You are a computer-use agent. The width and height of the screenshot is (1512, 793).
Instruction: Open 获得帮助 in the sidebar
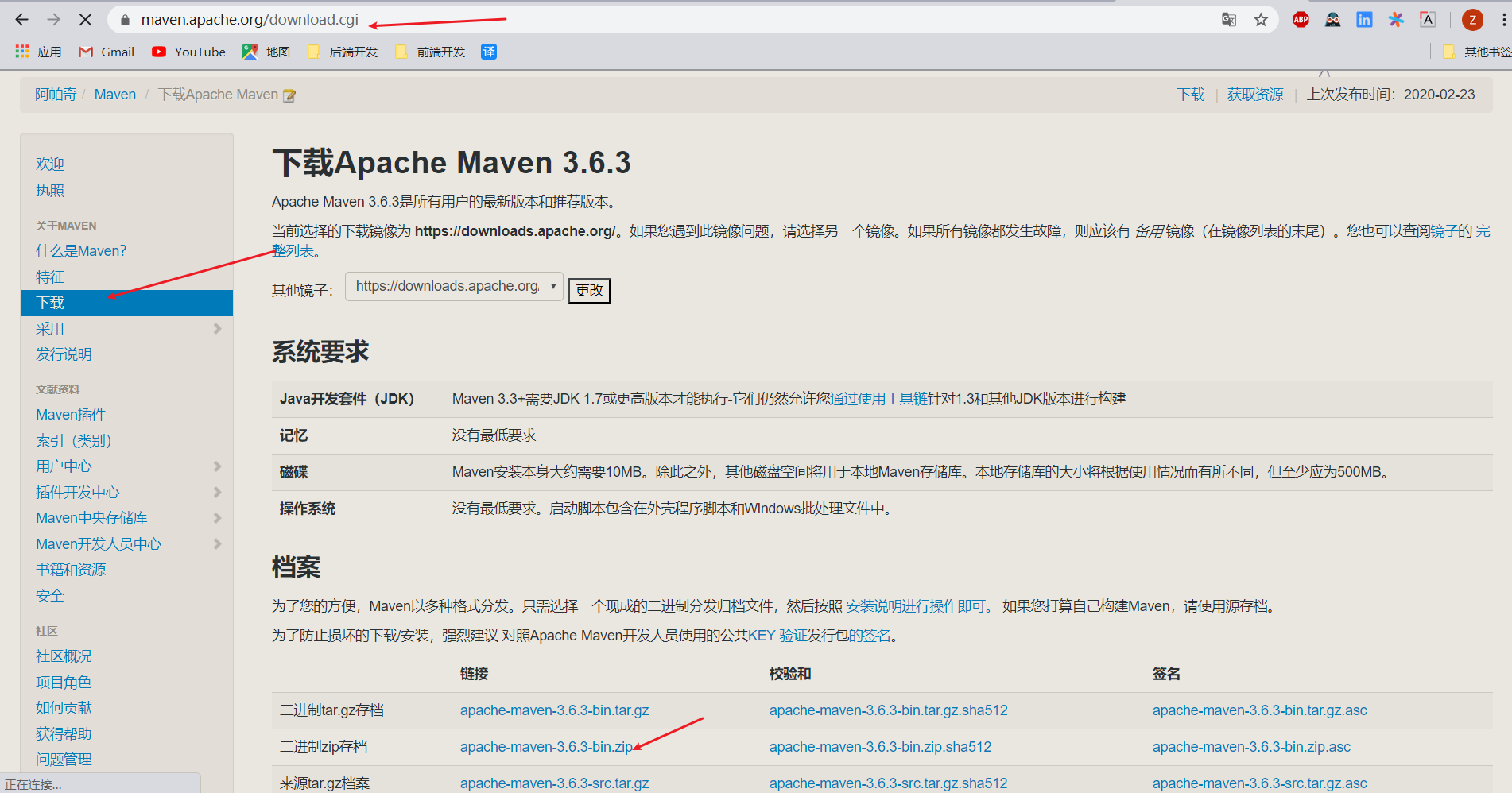pos(64,733)
